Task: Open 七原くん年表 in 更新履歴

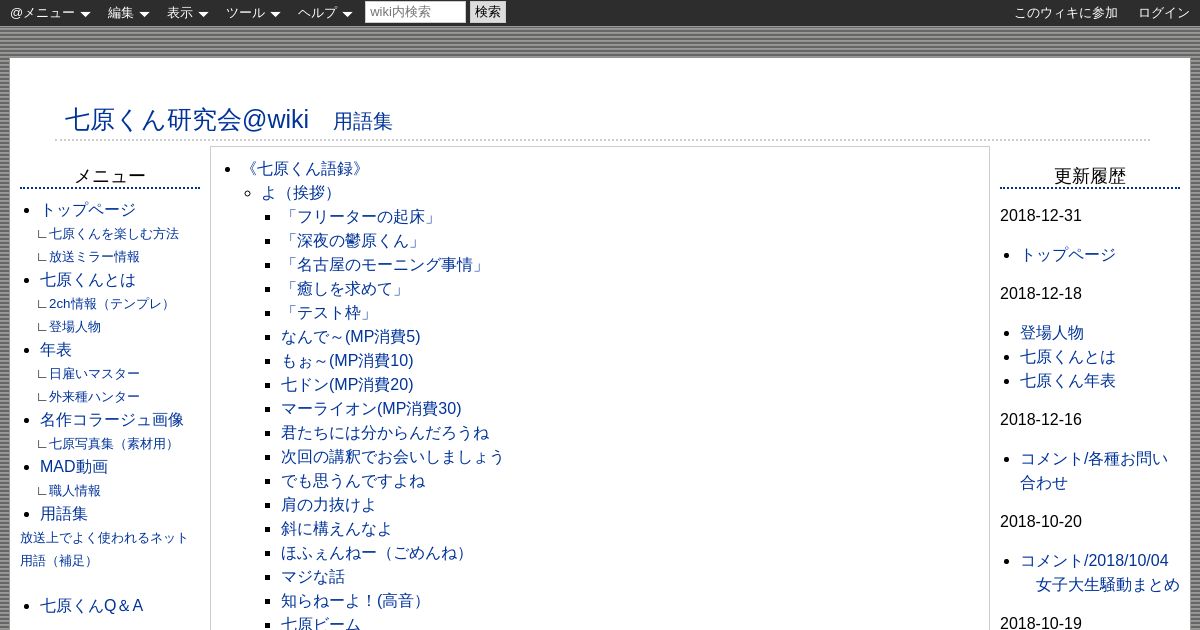Action: tap(1068, 381)
